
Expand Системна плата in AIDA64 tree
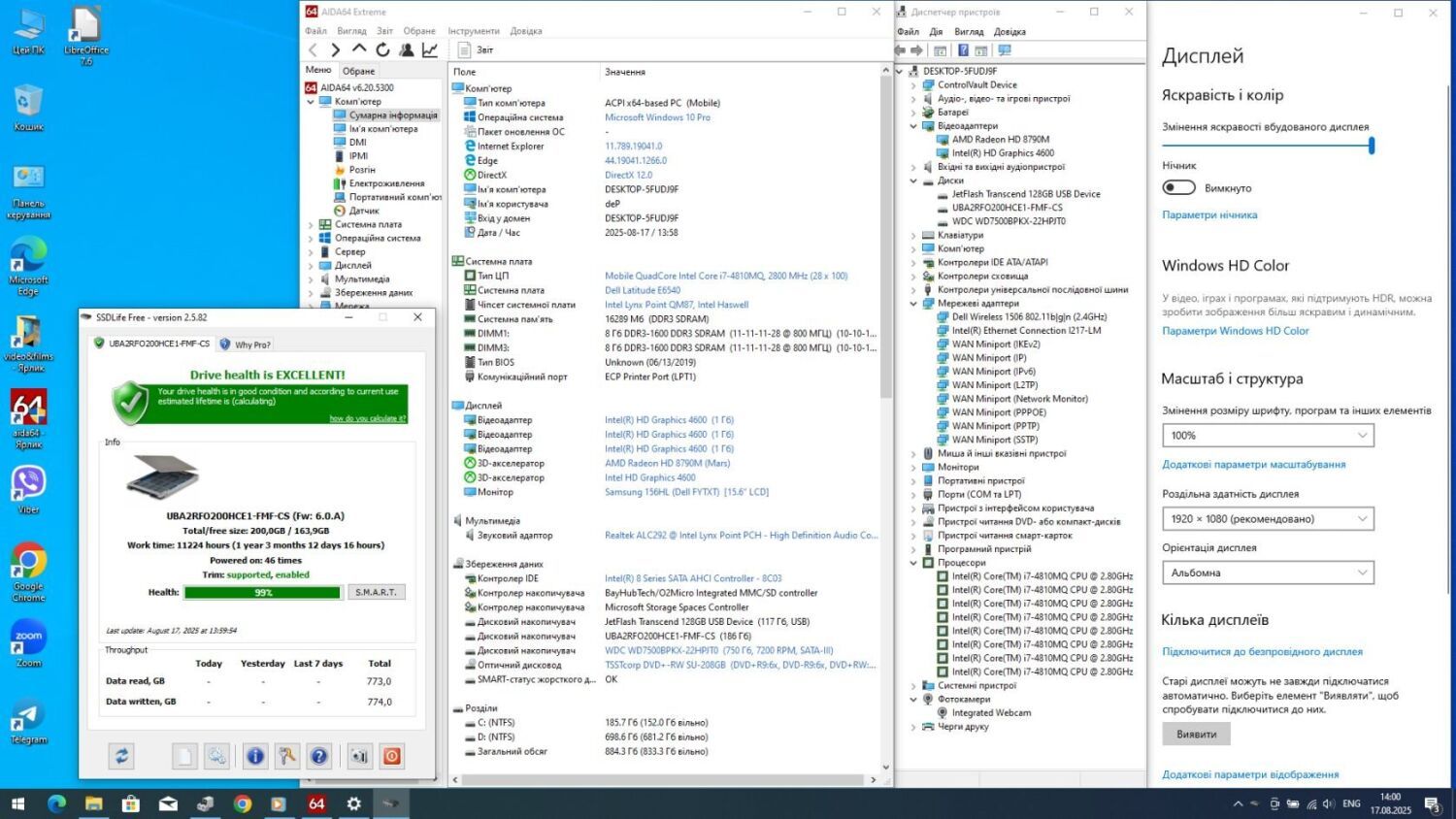[312, 224]
